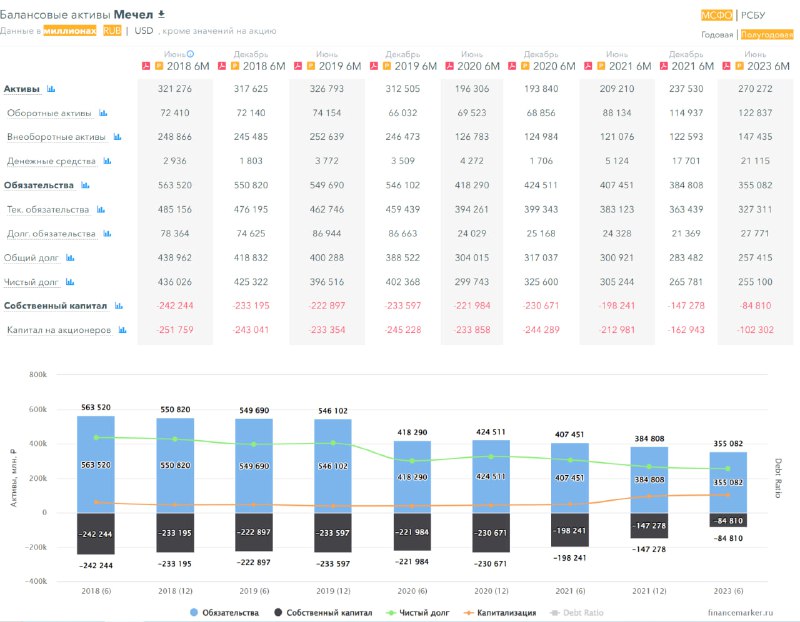Click the info icon next to Июнь 2018

[x=190, y=54]
